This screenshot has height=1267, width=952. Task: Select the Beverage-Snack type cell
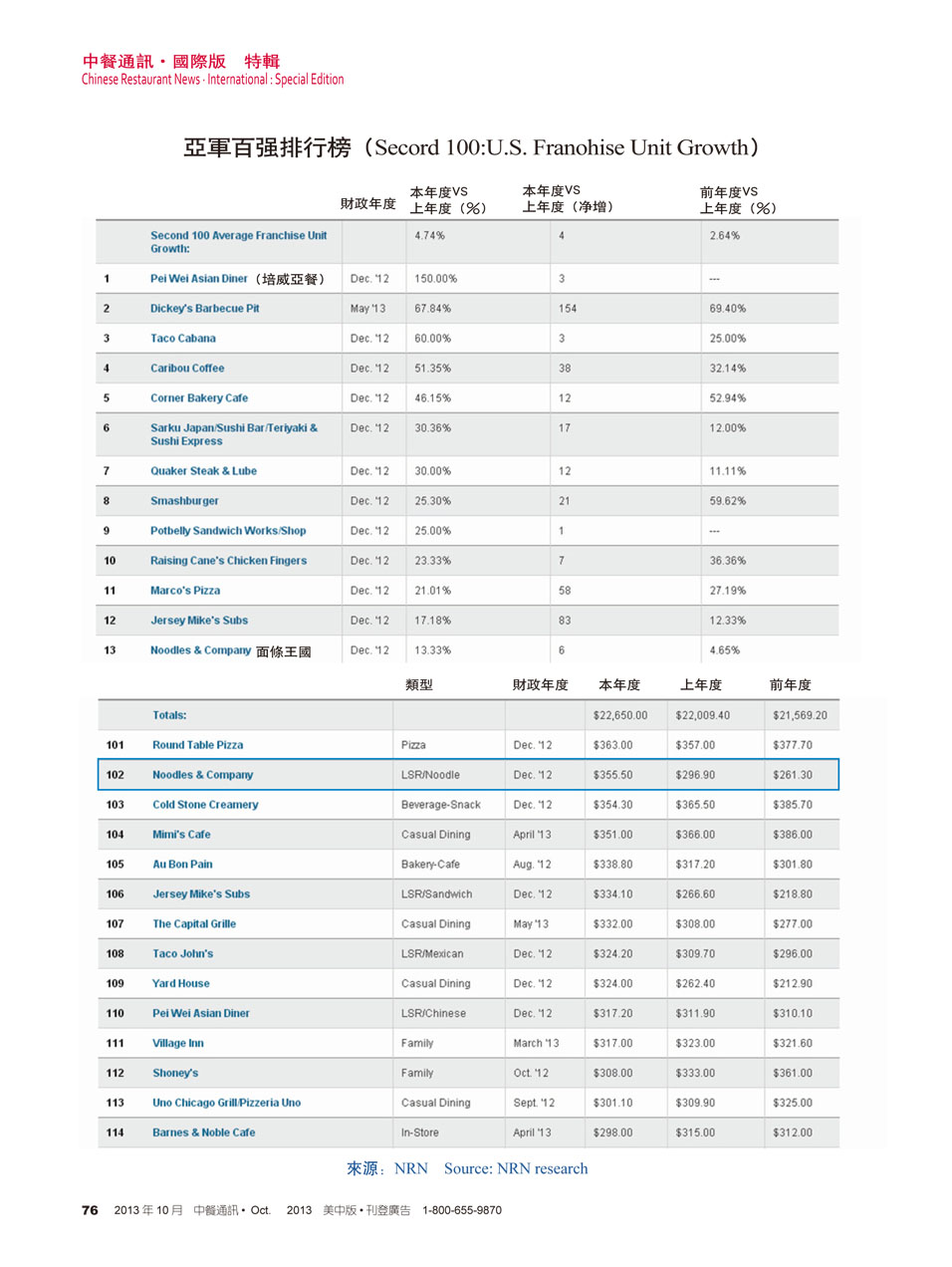[441, 805]
